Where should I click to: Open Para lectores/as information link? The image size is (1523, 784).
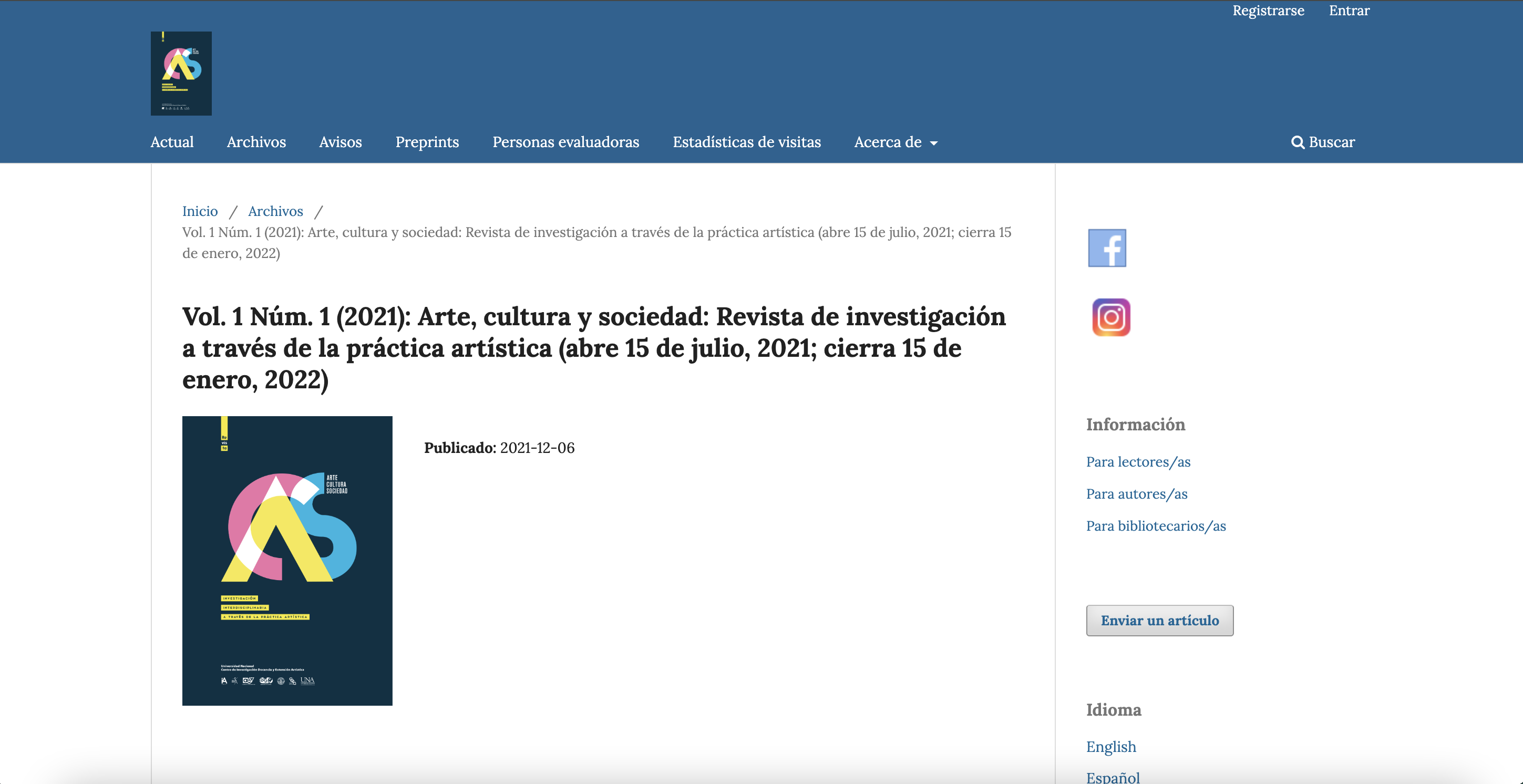click(1137, 462)
